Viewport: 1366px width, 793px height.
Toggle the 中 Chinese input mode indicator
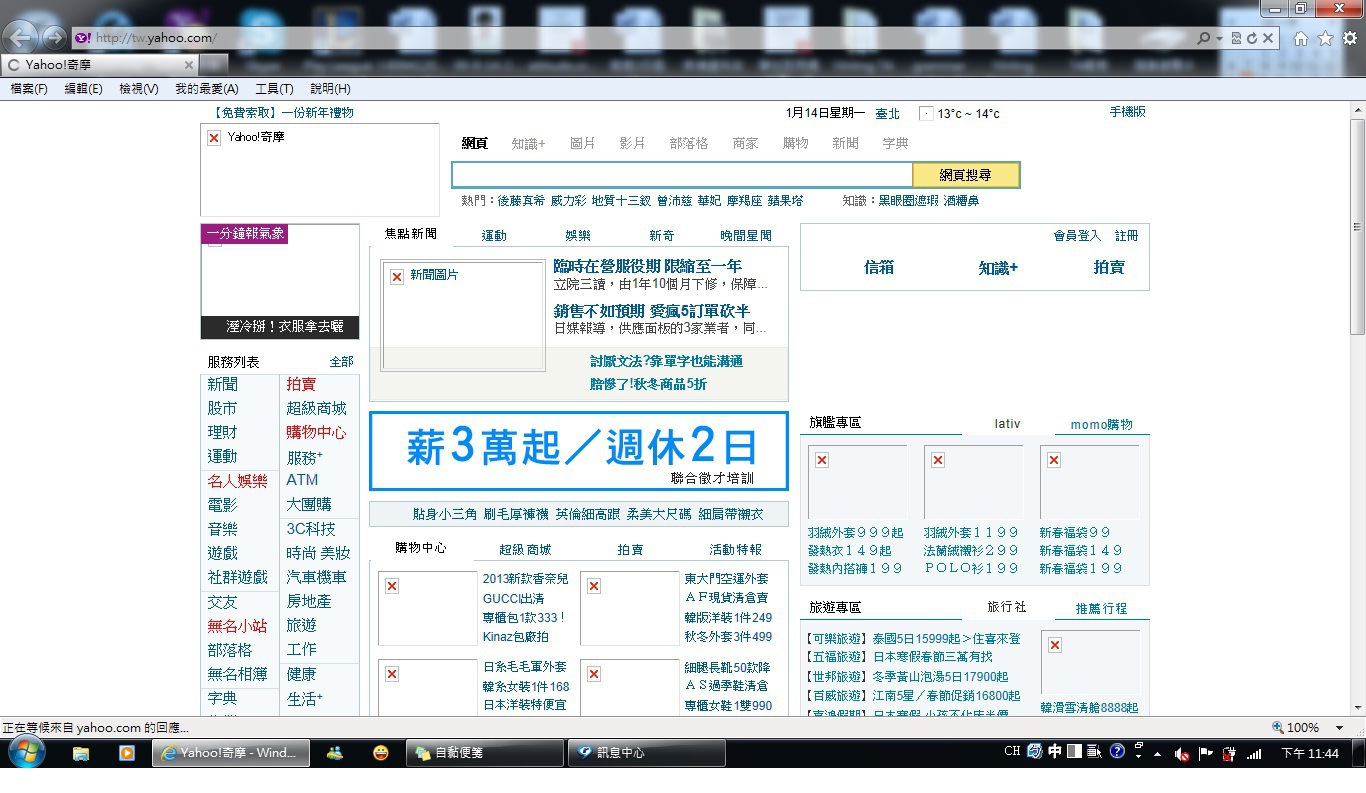1055,751
